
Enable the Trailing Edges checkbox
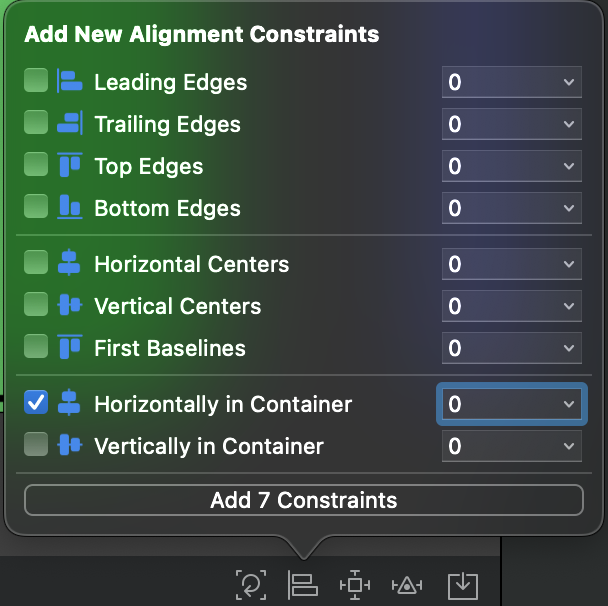click(x=36, y=123)
